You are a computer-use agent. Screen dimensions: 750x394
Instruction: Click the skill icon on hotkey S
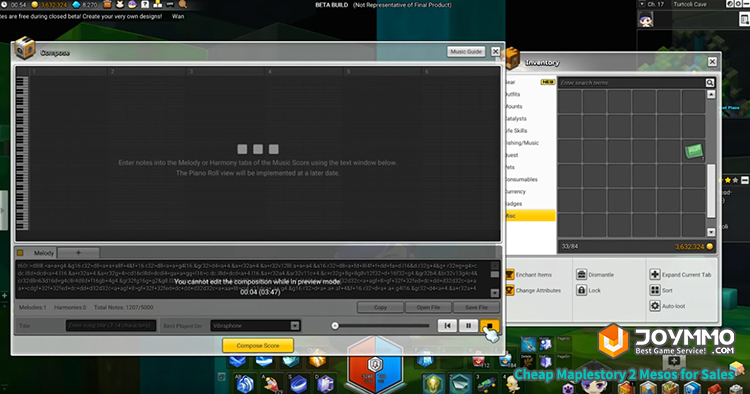[x=298, y=383]
